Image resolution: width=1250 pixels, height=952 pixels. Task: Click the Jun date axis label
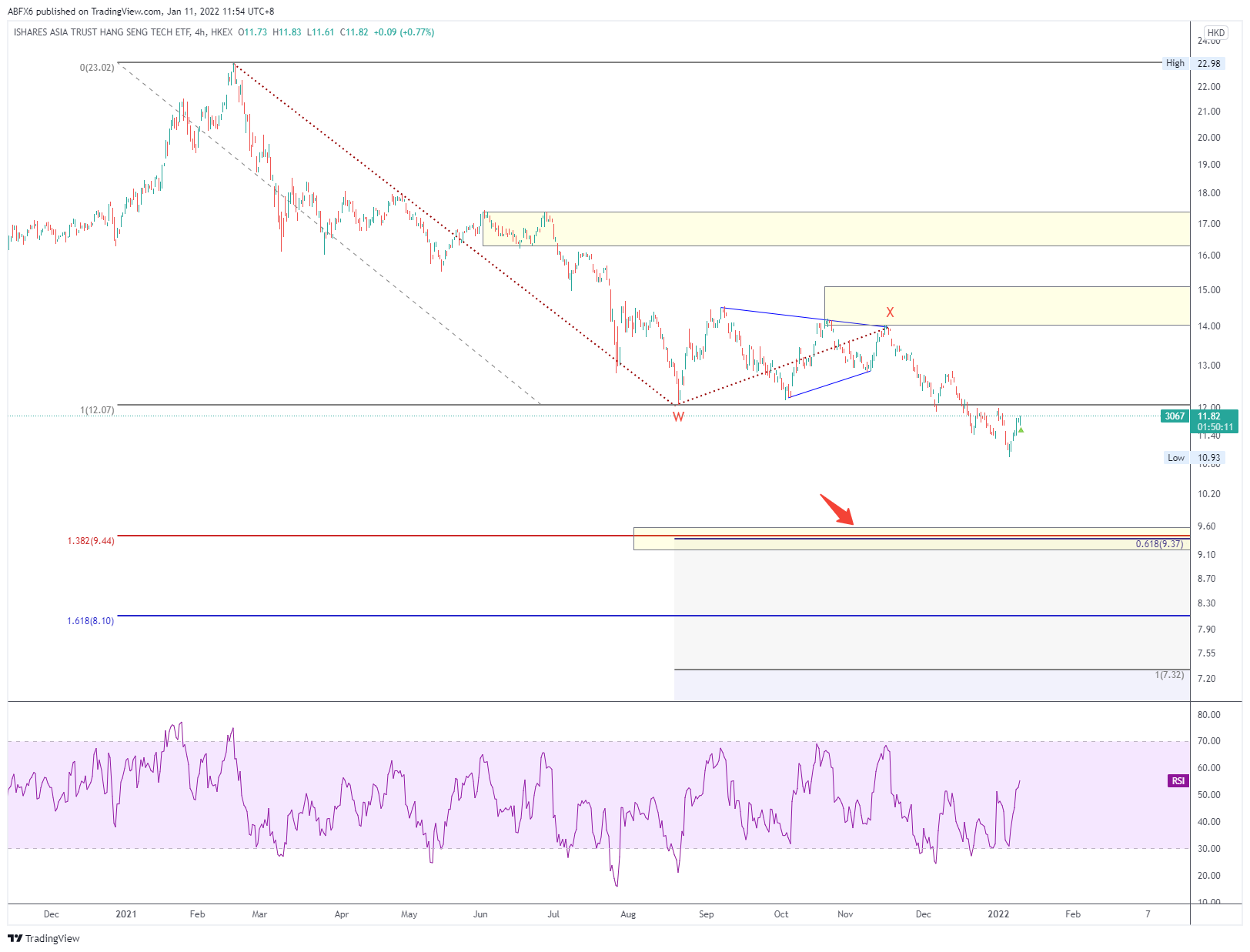click(x=480, y=914)
